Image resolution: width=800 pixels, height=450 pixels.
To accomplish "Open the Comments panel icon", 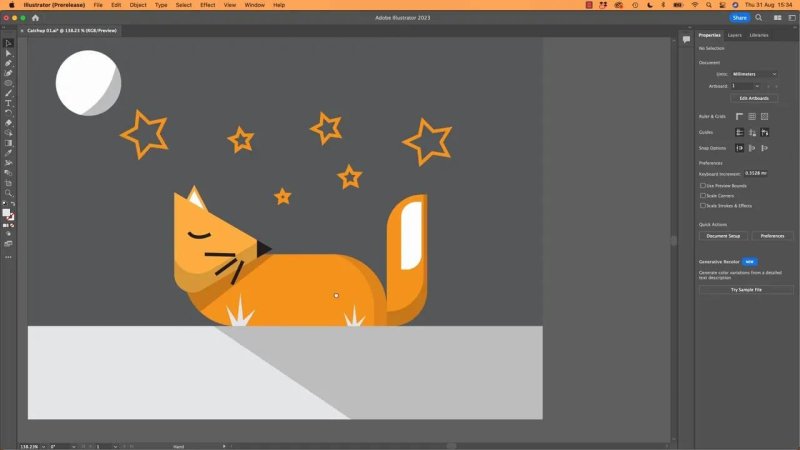I will pyautogui.click(x=686, y=39).
